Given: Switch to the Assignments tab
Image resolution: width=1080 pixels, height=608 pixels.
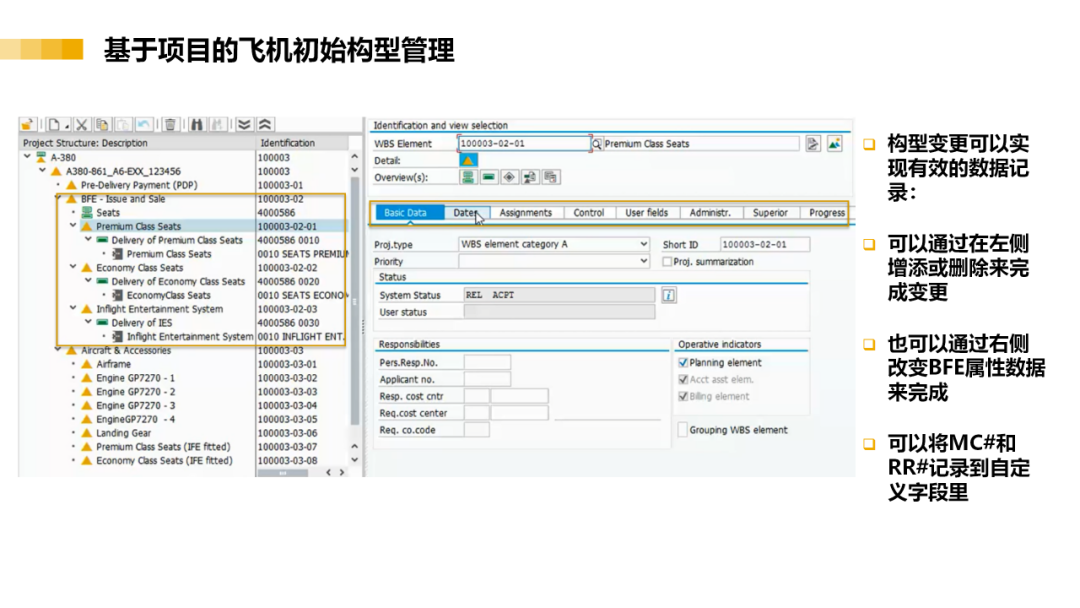Looking at the screenshot, I should (x=526, y=213).
